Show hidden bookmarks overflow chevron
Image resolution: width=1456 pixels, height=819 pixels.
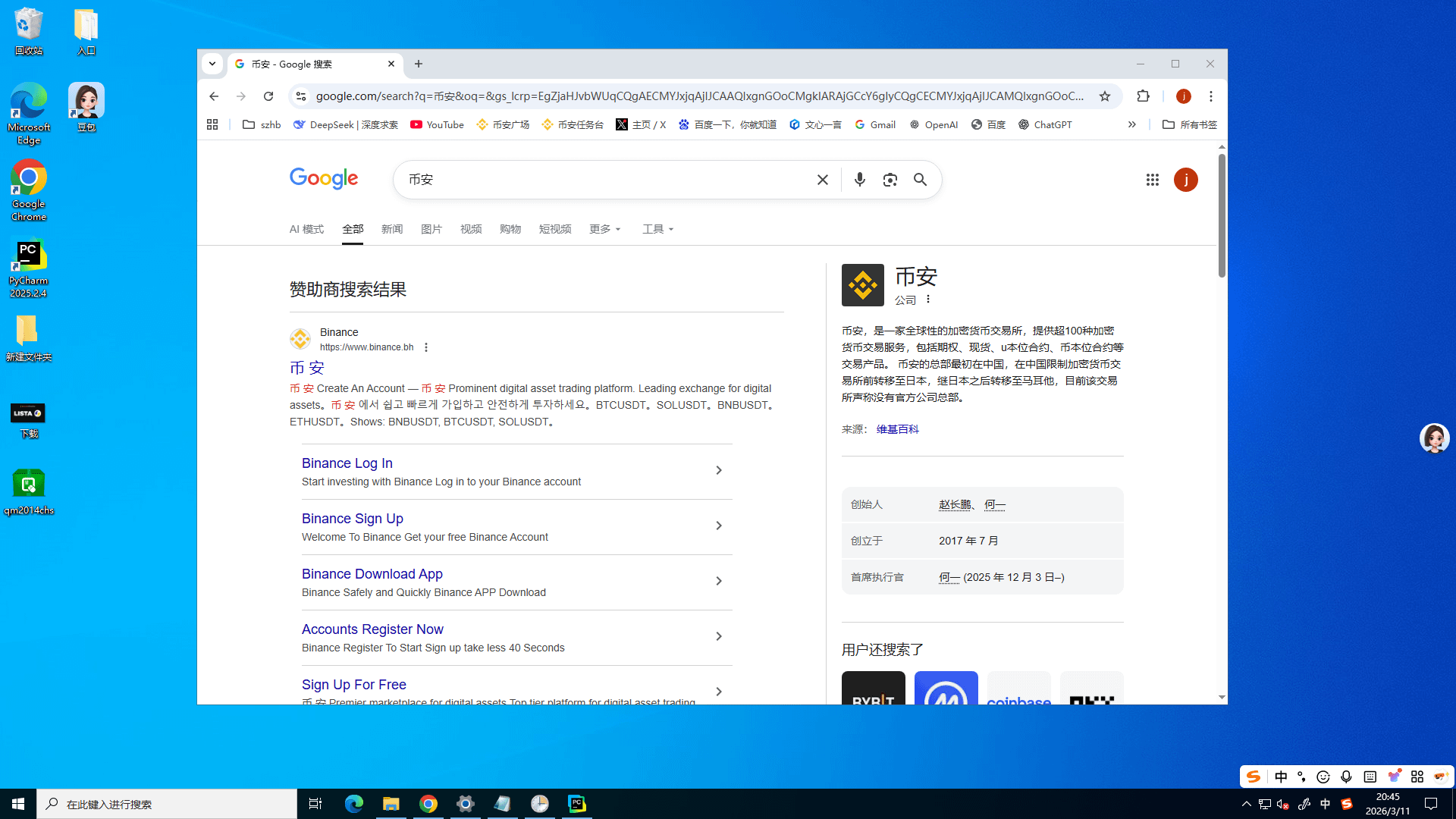pos(1131,124)
